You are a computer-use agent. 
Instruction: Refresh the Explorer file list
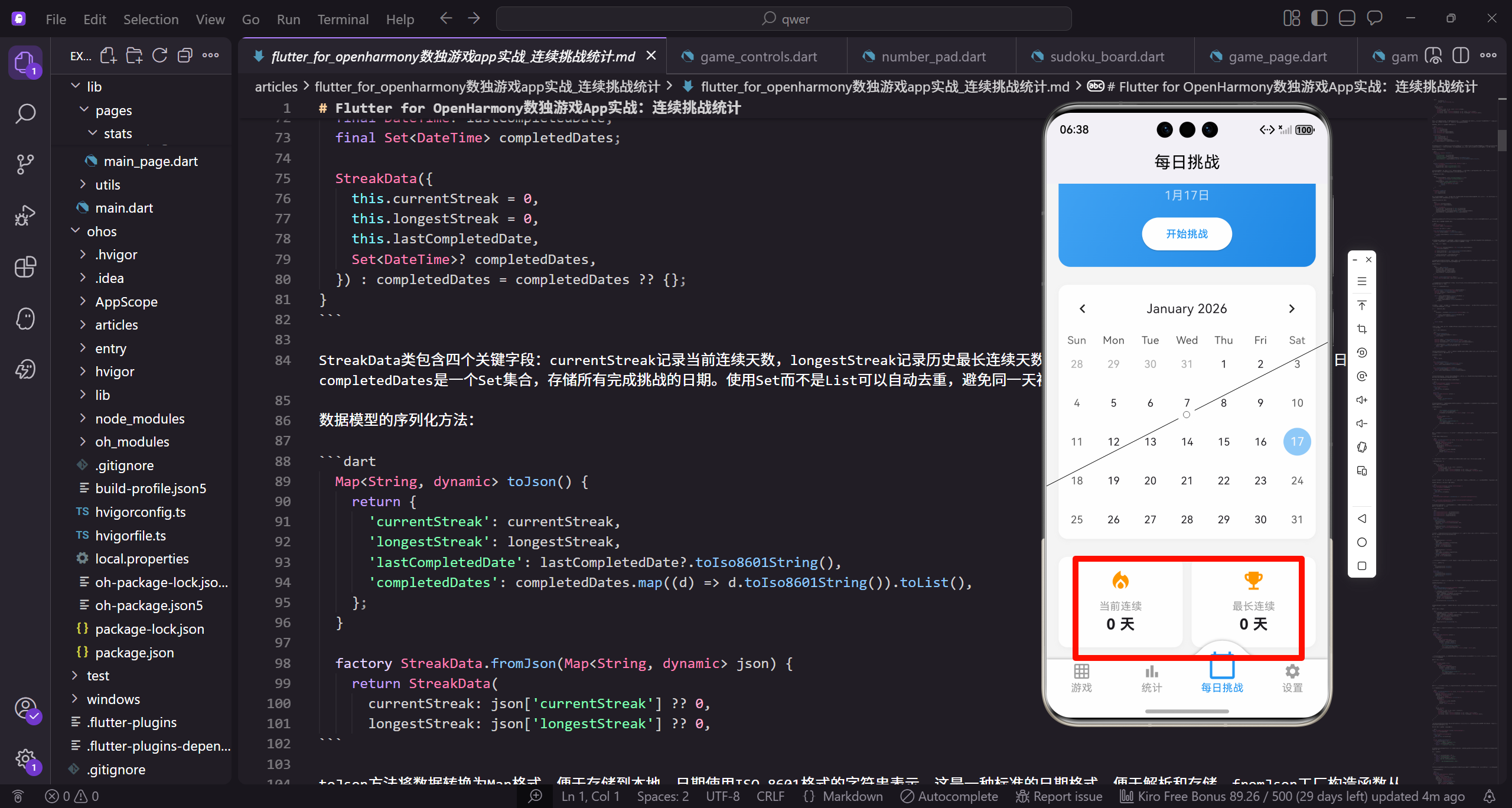point(159,55)
